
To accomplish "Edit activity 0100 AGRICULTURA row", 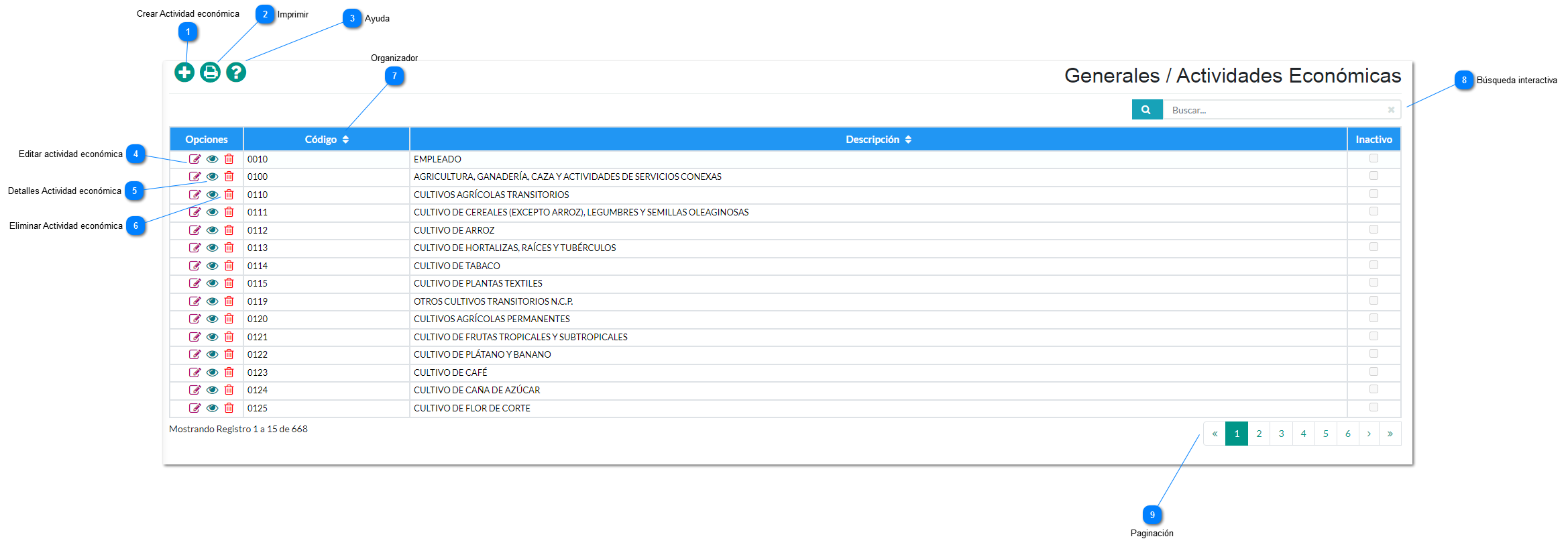I will click(x=194, y=177).
